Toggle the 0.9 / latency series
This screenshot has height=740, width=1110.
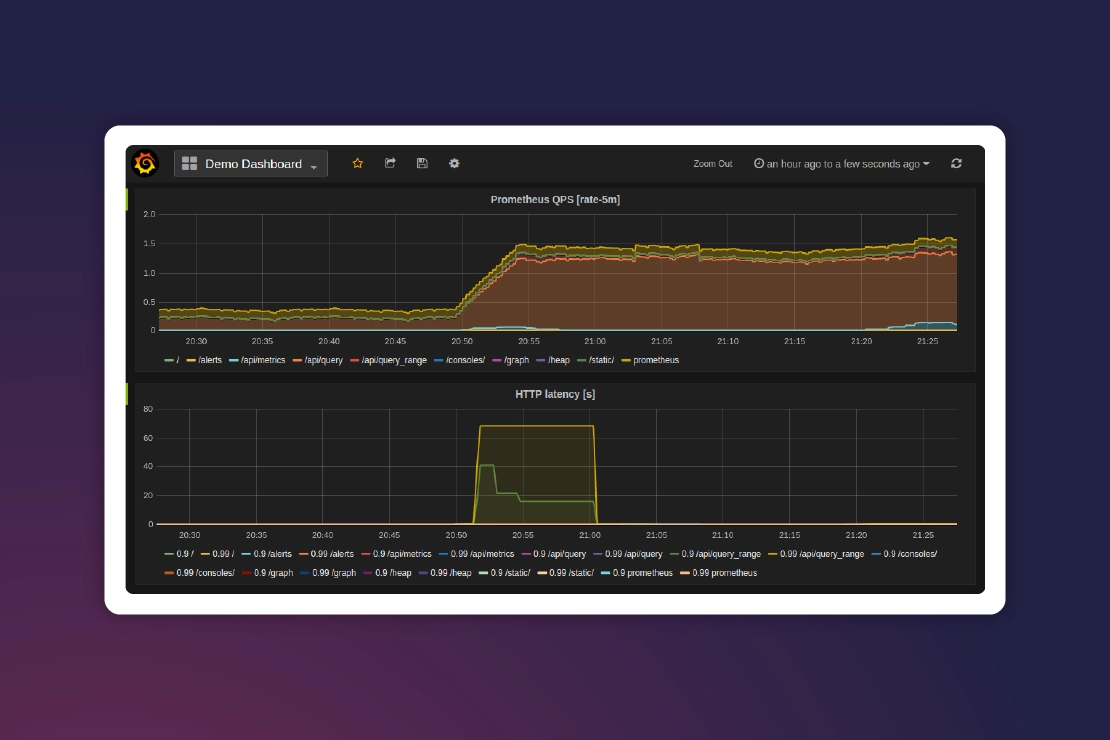(x=179, y=554)
